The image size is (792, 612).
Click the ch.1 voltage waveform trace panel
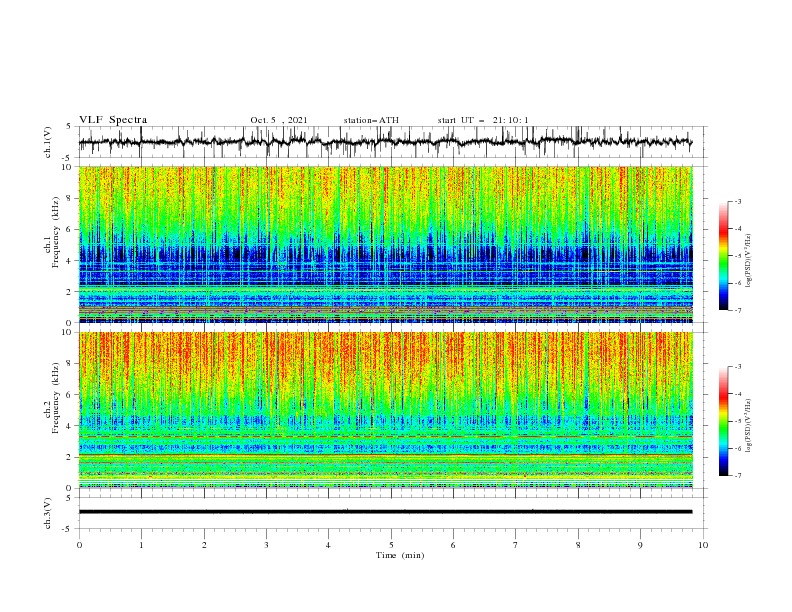tap(393, 142)
